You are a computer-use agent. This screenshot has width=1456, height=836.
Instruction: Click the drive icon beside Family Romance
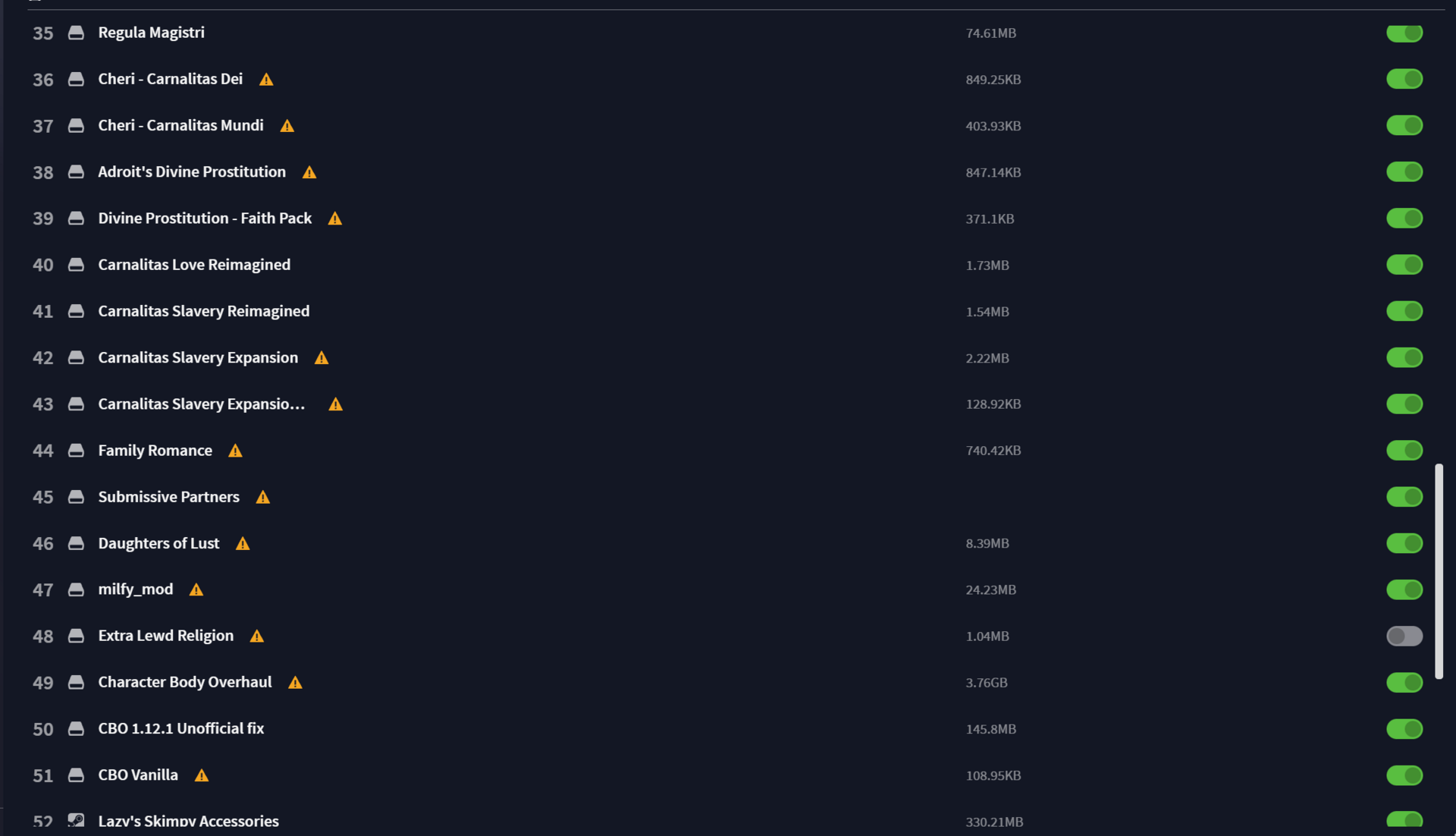click(76, 450)
